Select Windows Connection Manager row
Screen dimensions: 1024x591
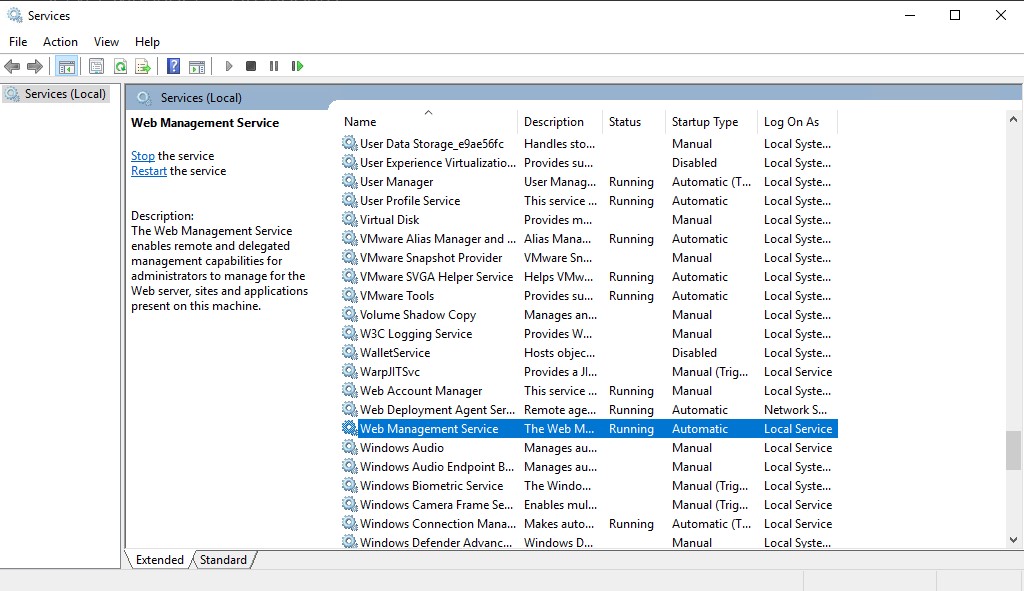point(589,523)
